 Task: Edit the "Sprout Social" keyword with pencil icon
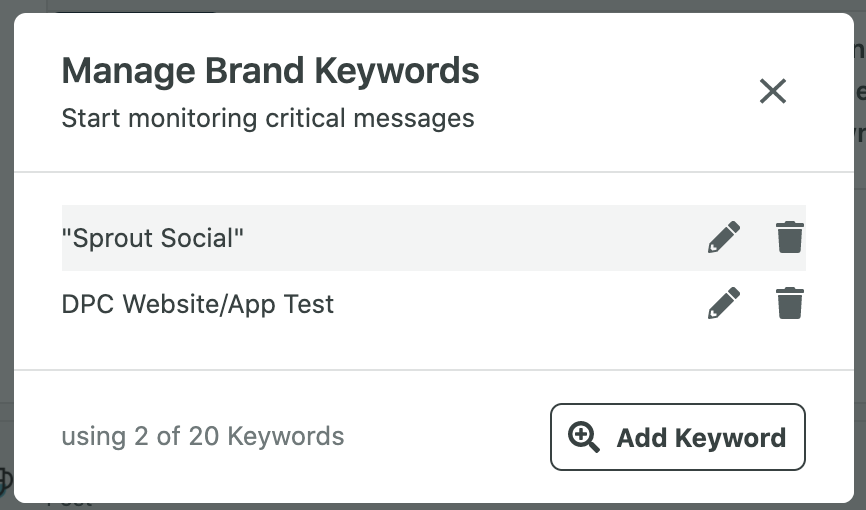tap(724, 237)
